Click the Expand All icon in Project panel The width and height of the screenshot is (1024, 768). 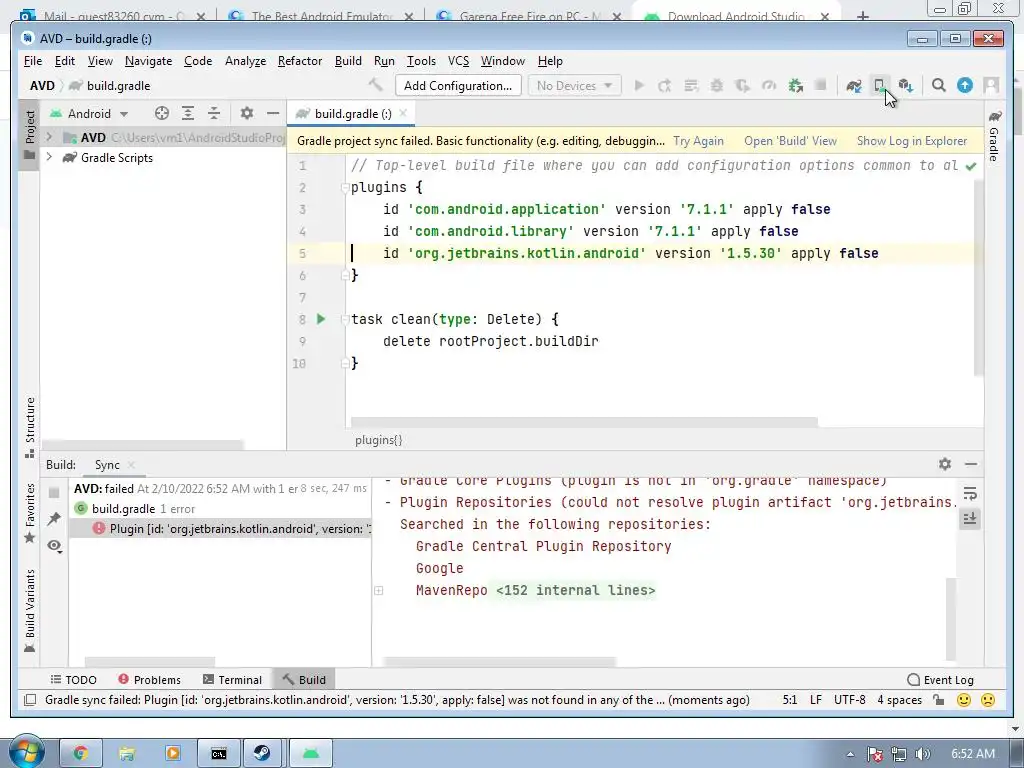pos(187,114)
